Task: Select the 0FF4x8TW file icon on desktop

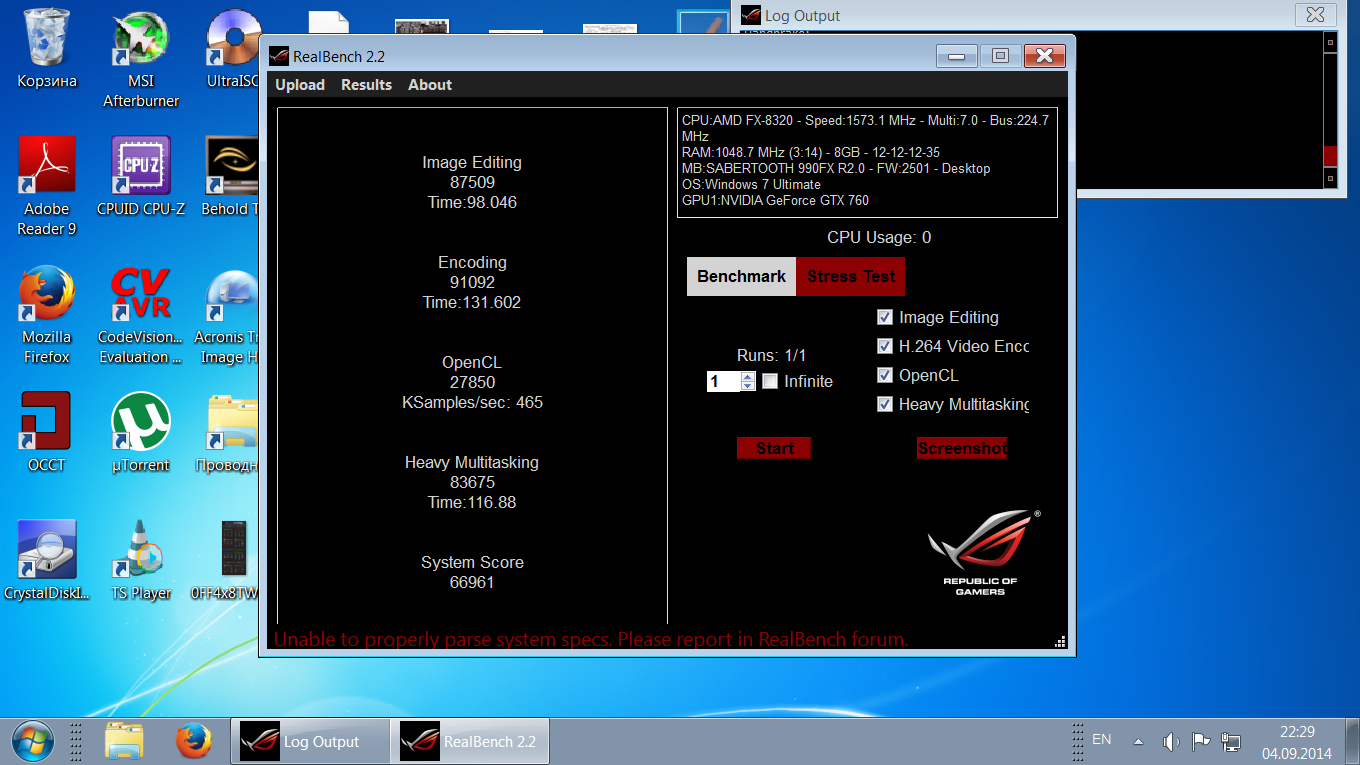Action: pyautogui.click(x=226, y=560)
